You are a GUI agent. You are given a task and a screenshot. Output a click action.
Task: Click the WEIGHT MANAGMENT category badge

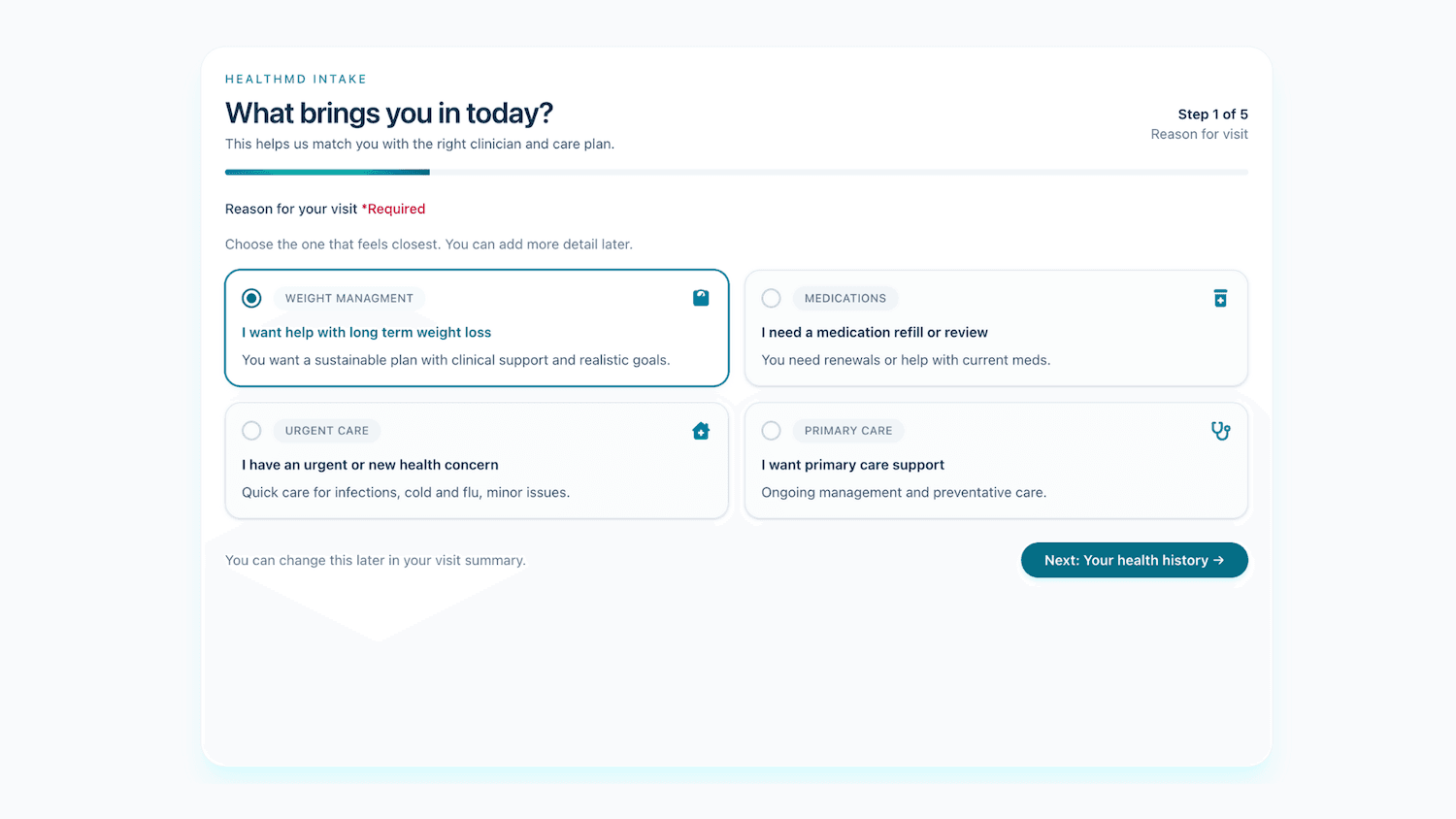tap(349, 298)
